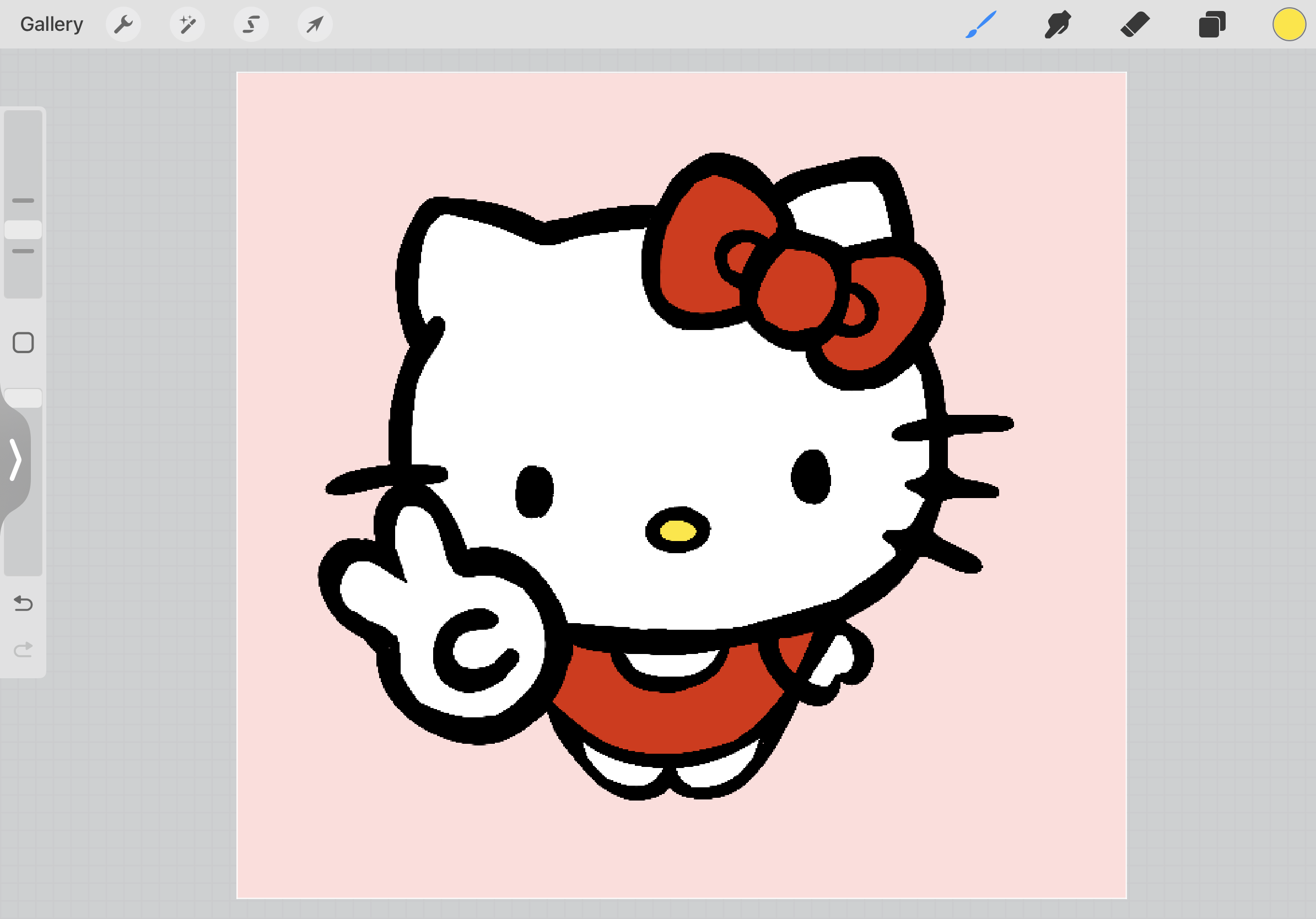Open the Adjustments menu

pyautogui.click(x=187, y=24)
